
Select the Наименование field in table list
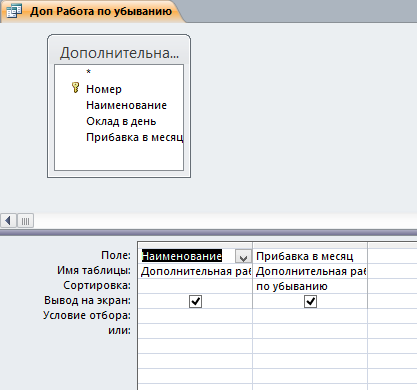point(126,105)
